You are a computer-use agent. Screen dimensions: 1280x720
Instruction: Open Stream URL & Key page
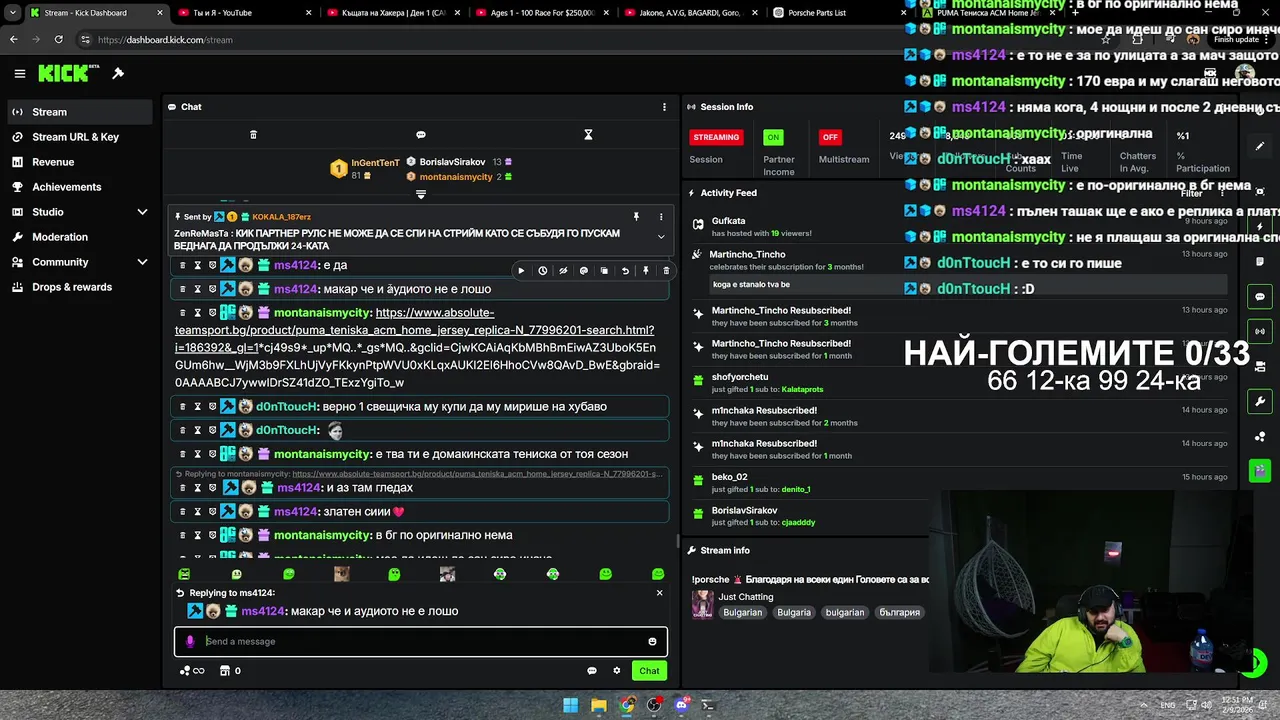(x=80, y=137)
